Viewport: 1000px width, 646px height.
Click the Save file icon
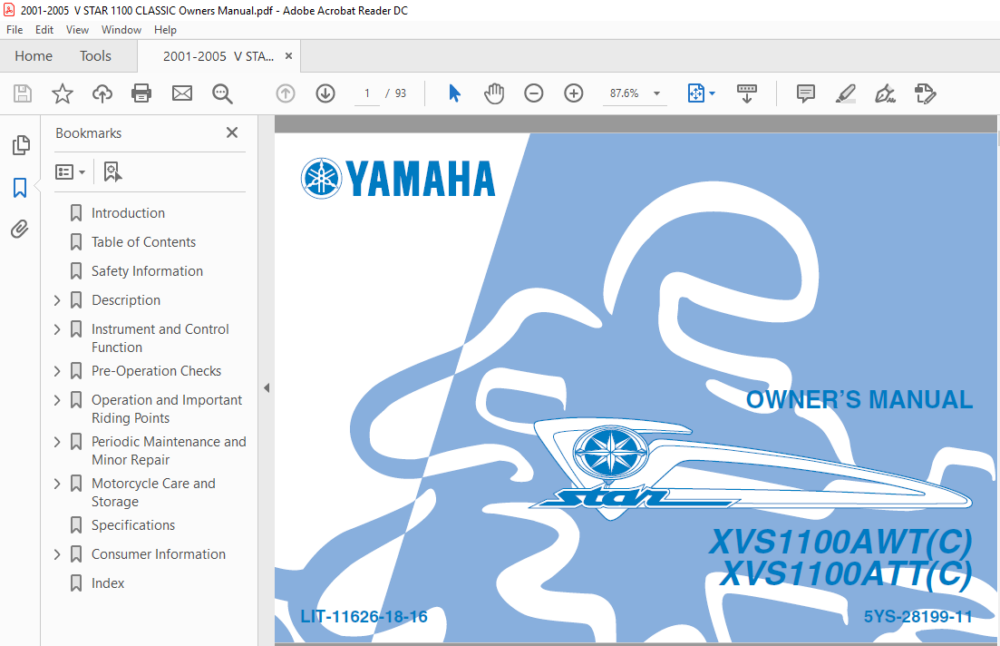click(x=22, y=94)
